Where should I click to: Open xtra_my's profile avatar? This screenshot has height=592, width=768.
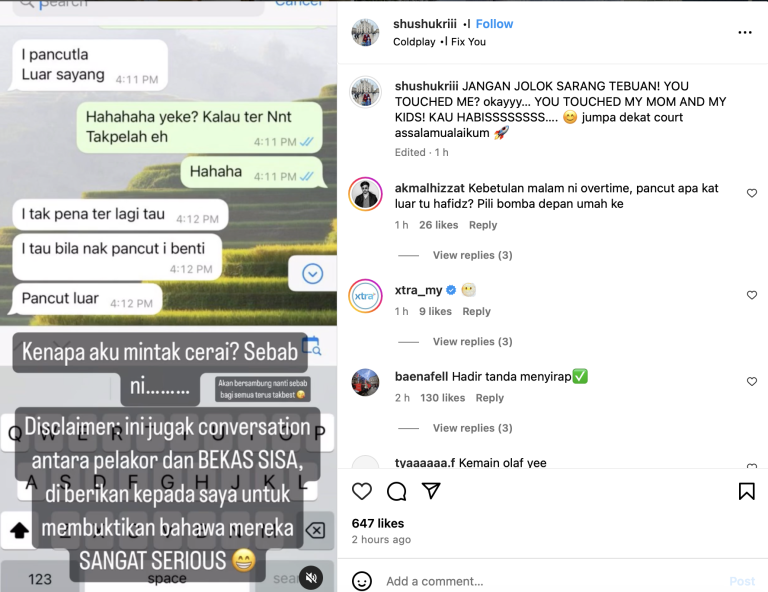365,296
